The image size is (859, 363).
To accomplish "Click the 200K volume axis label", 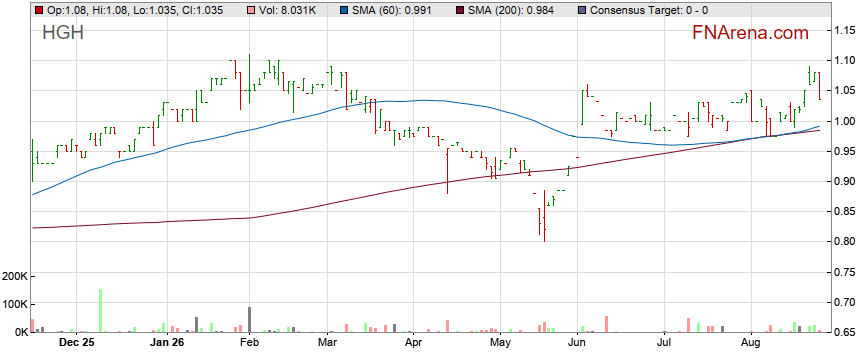I will (15, 276).
